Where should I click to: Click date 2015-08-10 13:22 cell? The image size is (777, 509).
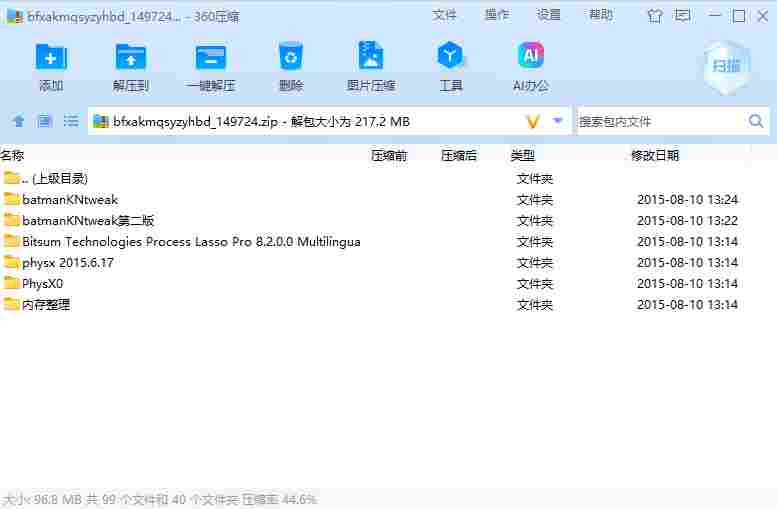[x=687, y=221]
